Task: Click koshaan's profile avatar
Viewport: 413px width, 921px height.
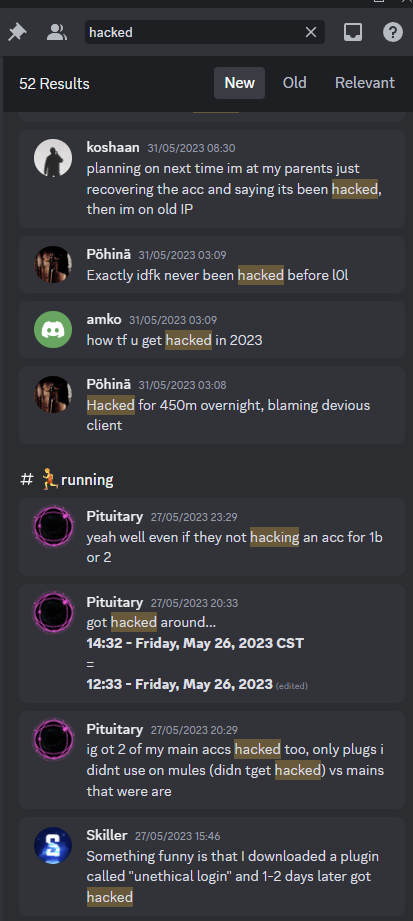Action: (x=53, y=158)
